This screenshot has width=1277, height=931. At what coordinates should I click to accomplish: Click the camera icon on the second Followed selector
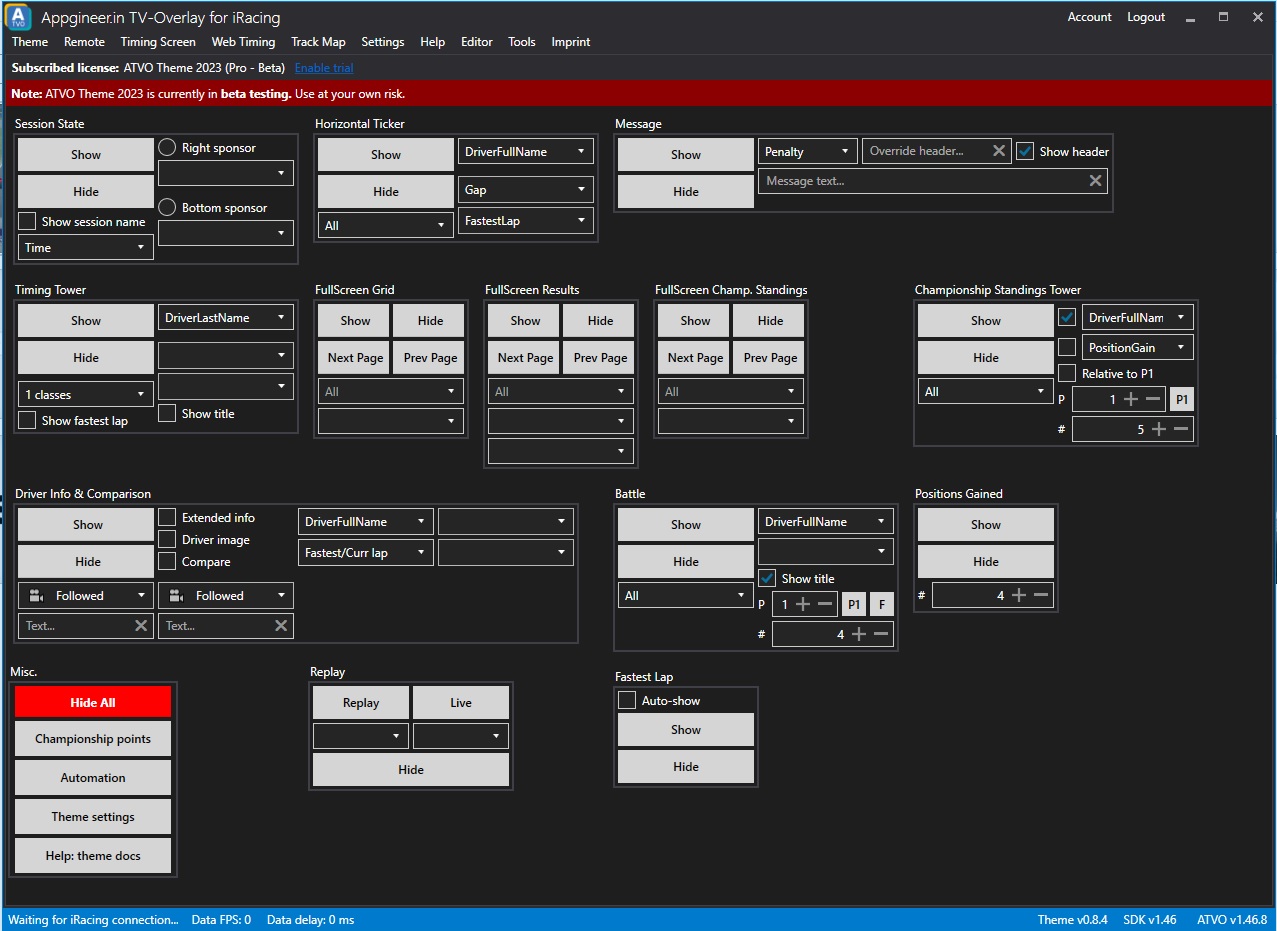177,595
